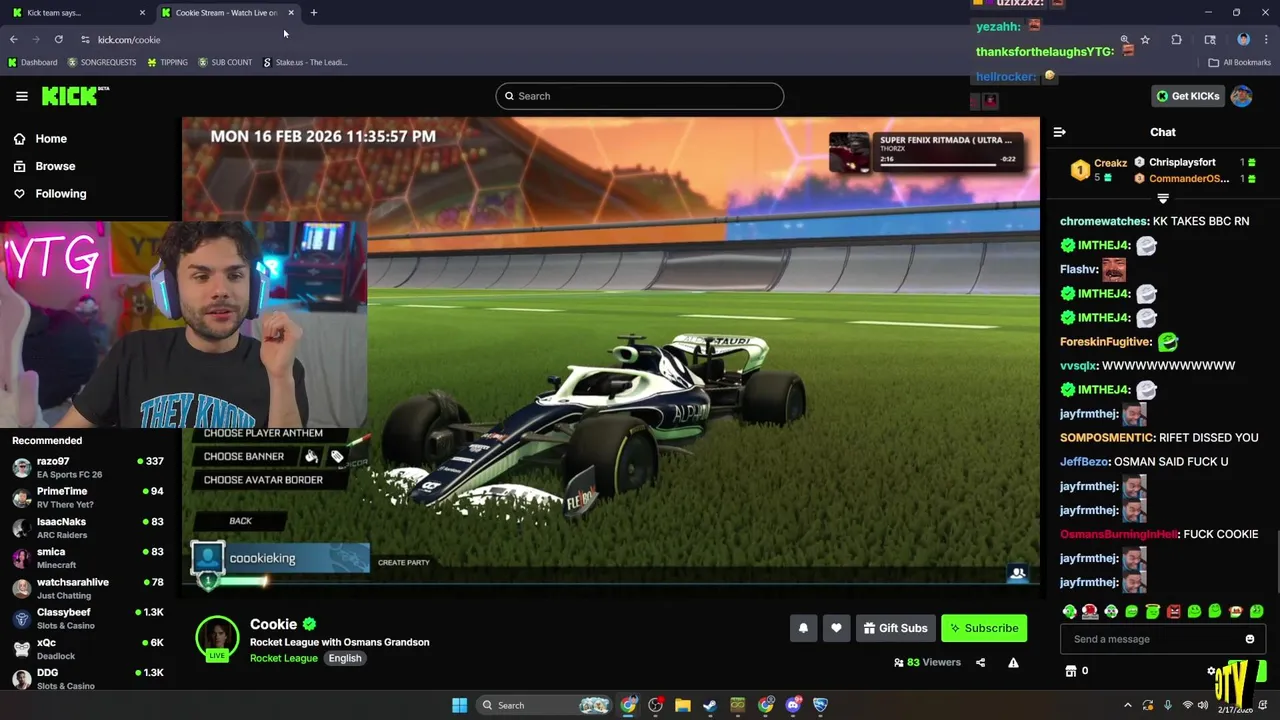
Task: Collapse the chat panel with arrow icon
Action: [1059, 132]
